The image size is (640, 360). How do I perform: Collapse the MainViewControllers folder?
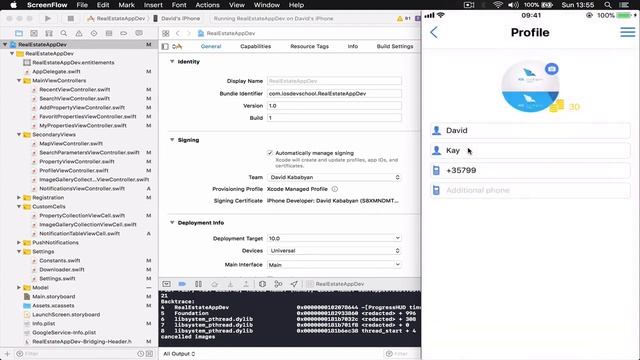[19, 80]
